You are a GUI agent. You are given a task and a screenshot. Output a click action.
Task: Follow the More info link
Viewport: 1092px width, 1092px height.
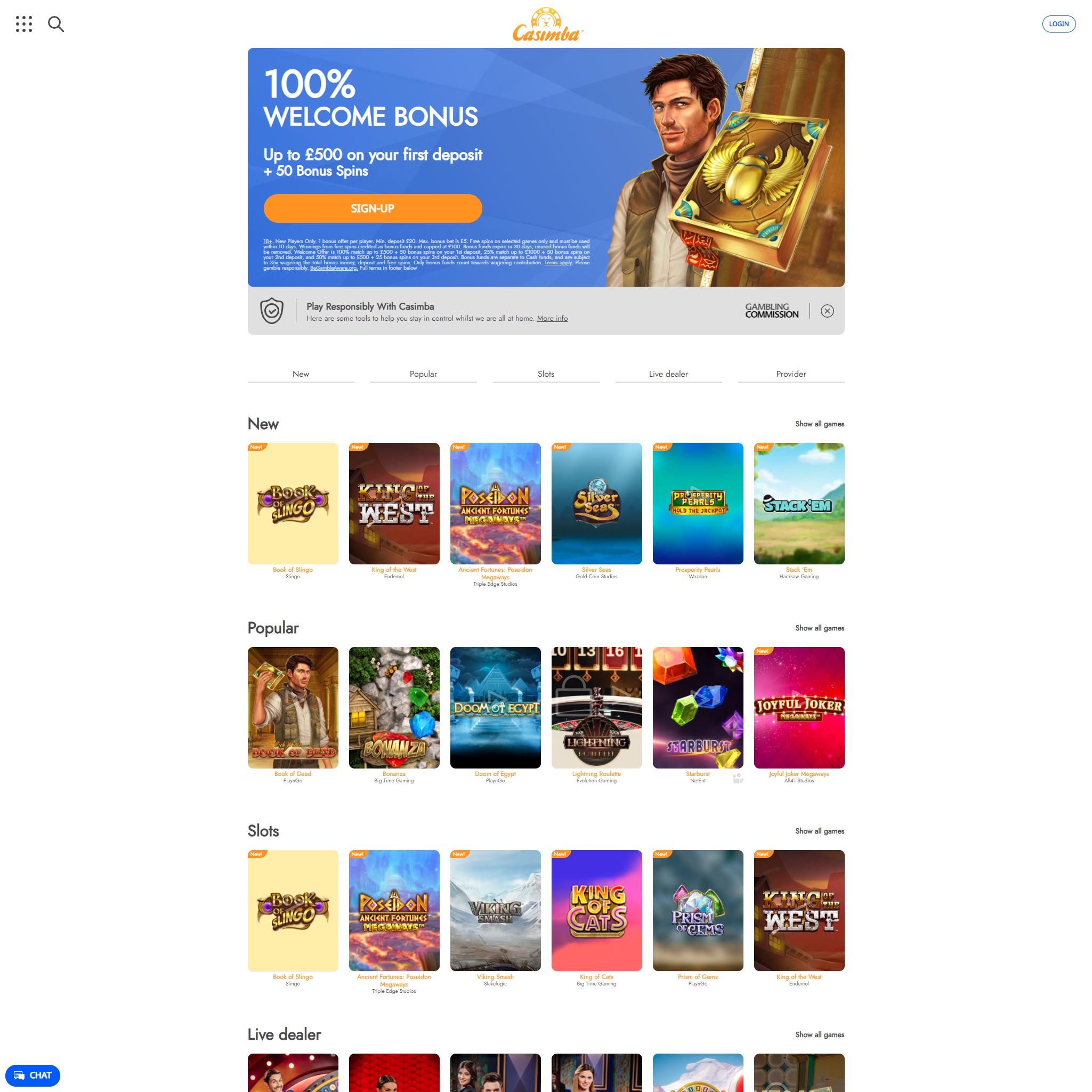[552, 319]
